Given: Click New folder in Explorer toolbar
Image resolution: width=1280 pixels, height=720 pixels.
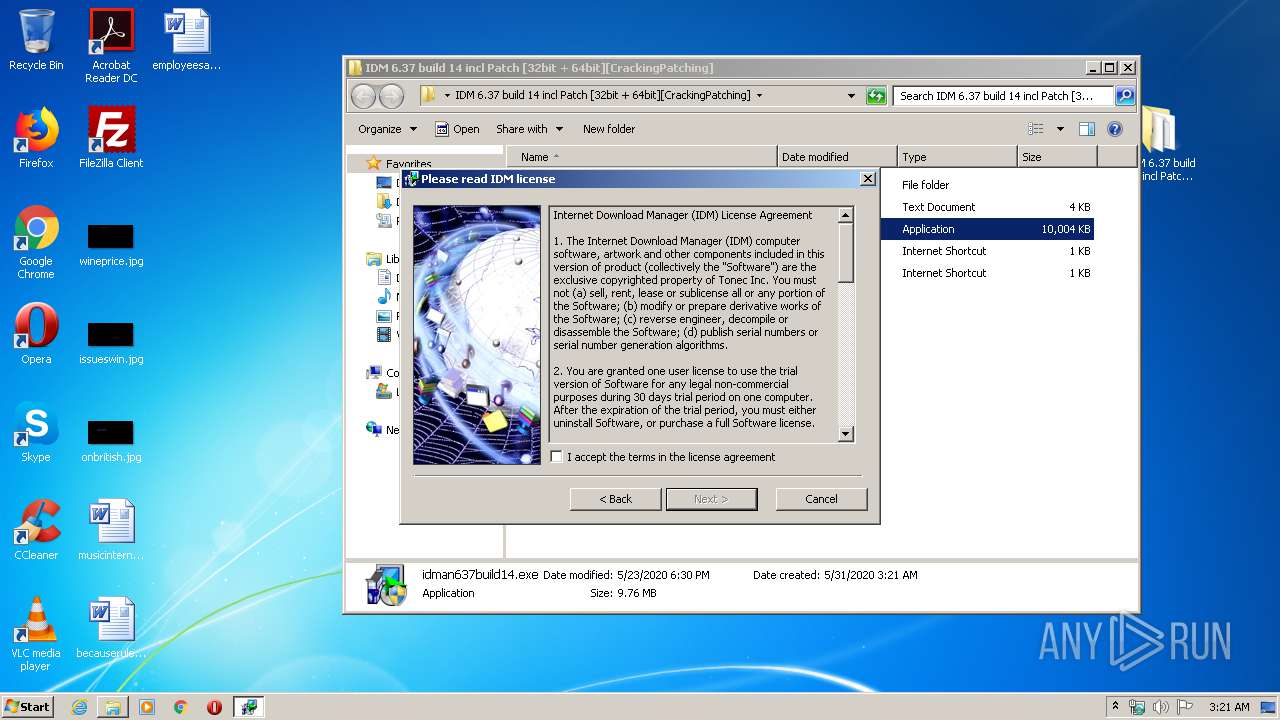Looking at the screenshot, I should [609, 129].
